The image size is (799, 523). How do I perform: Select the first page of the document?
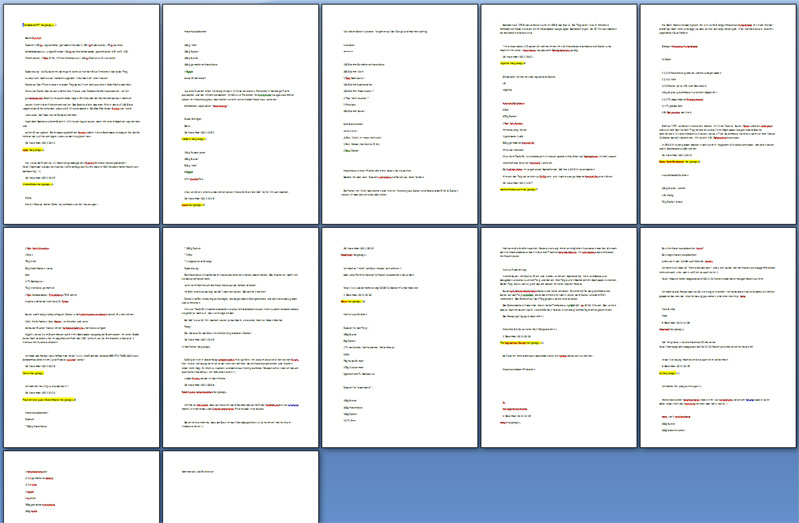82,114
